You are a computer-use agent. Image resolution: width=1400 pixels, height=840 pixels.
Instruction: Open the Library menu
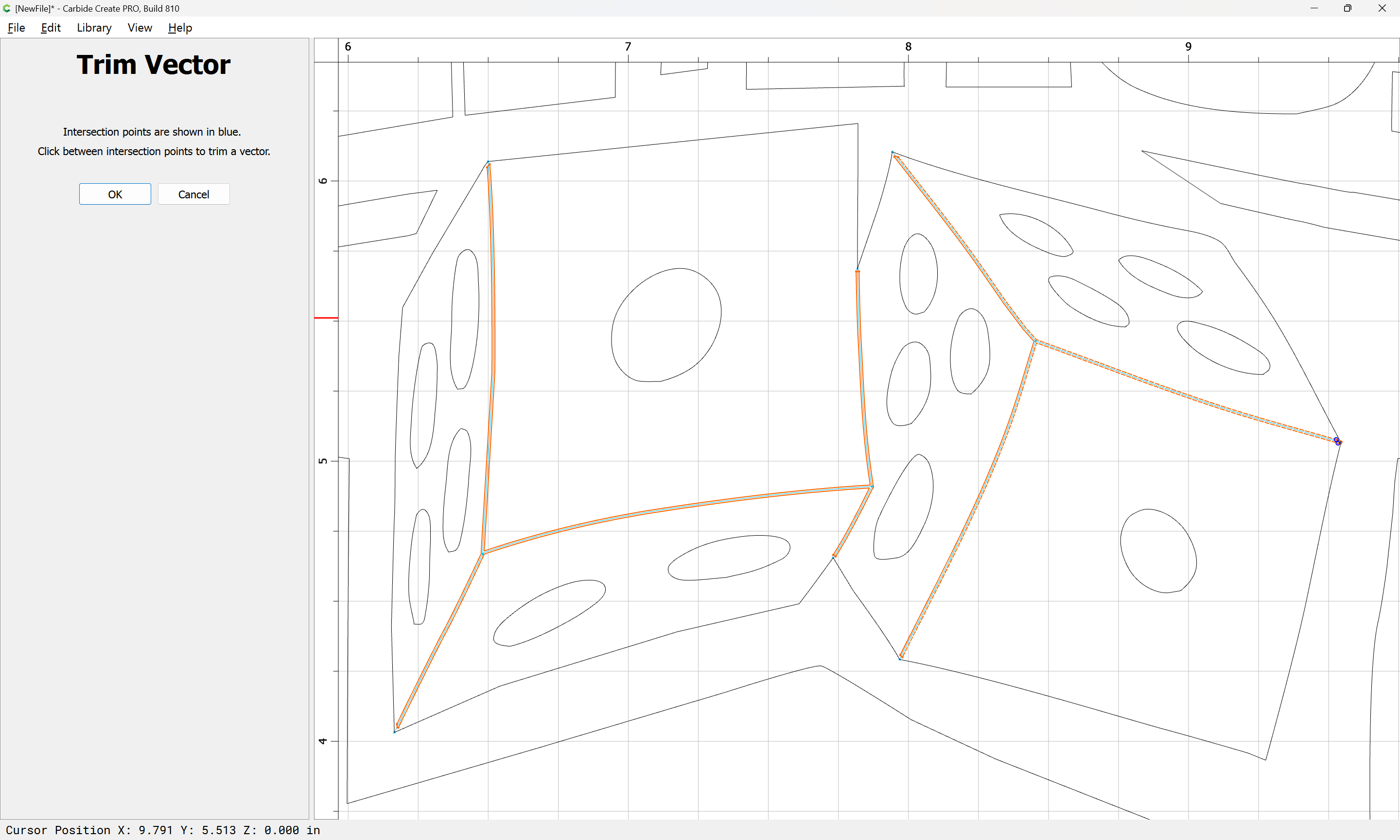coord(94,28)
